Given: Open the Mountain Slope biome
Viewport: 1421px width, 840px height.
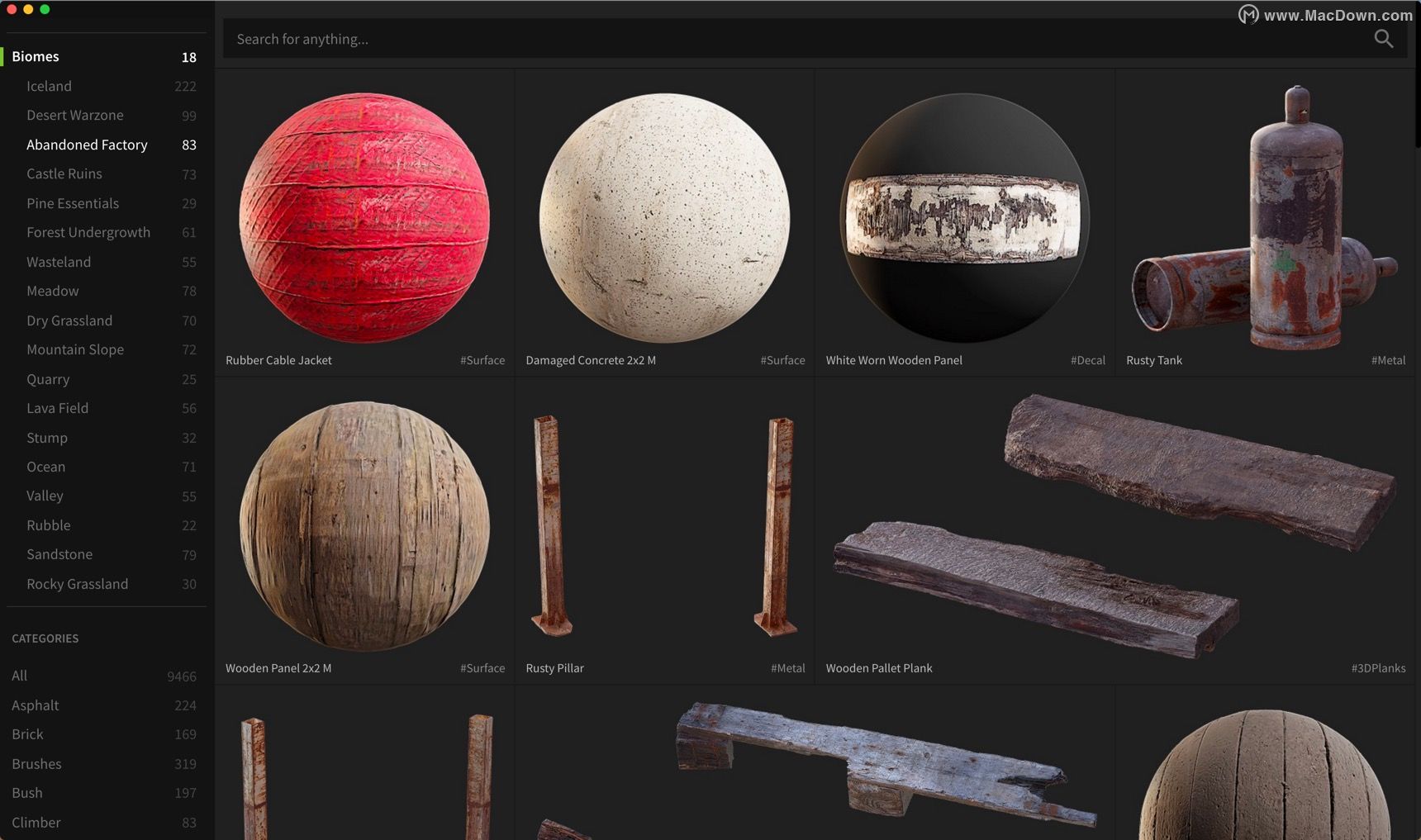Looking at the screenshot, I should (104, 350).
